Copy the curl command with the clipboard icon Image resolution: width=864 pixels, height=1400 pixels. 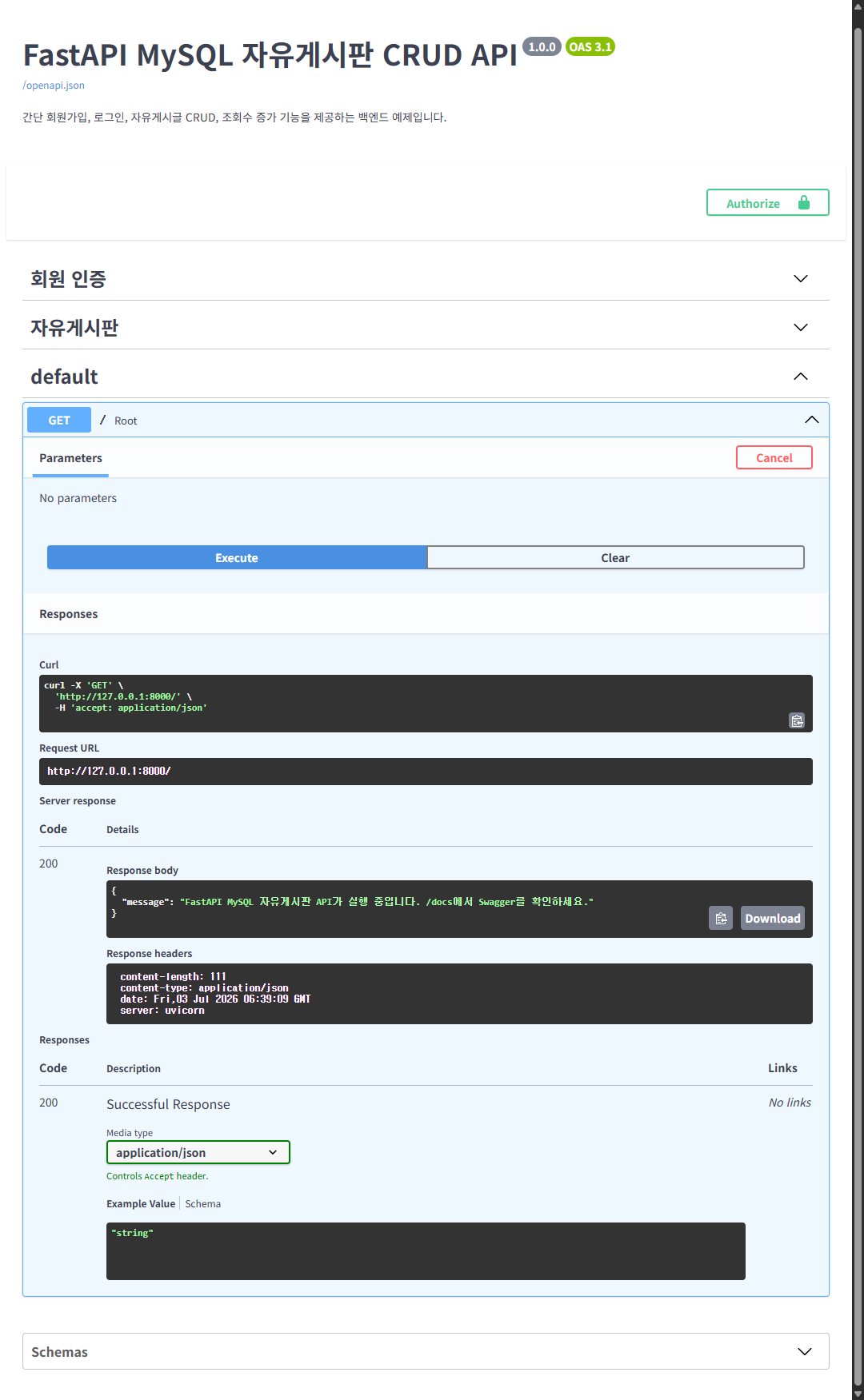pos(797,720)
